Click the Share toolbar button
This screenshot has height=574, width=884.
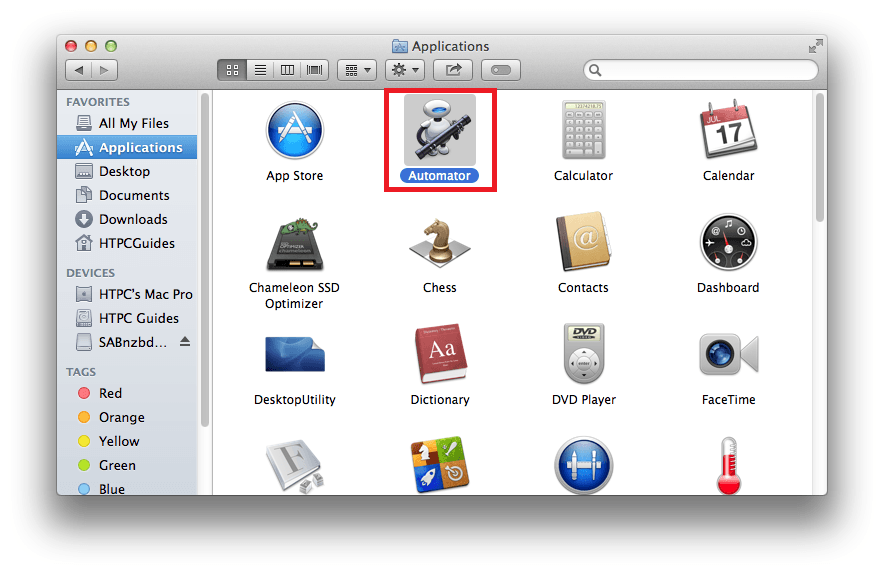coord(453,70)
